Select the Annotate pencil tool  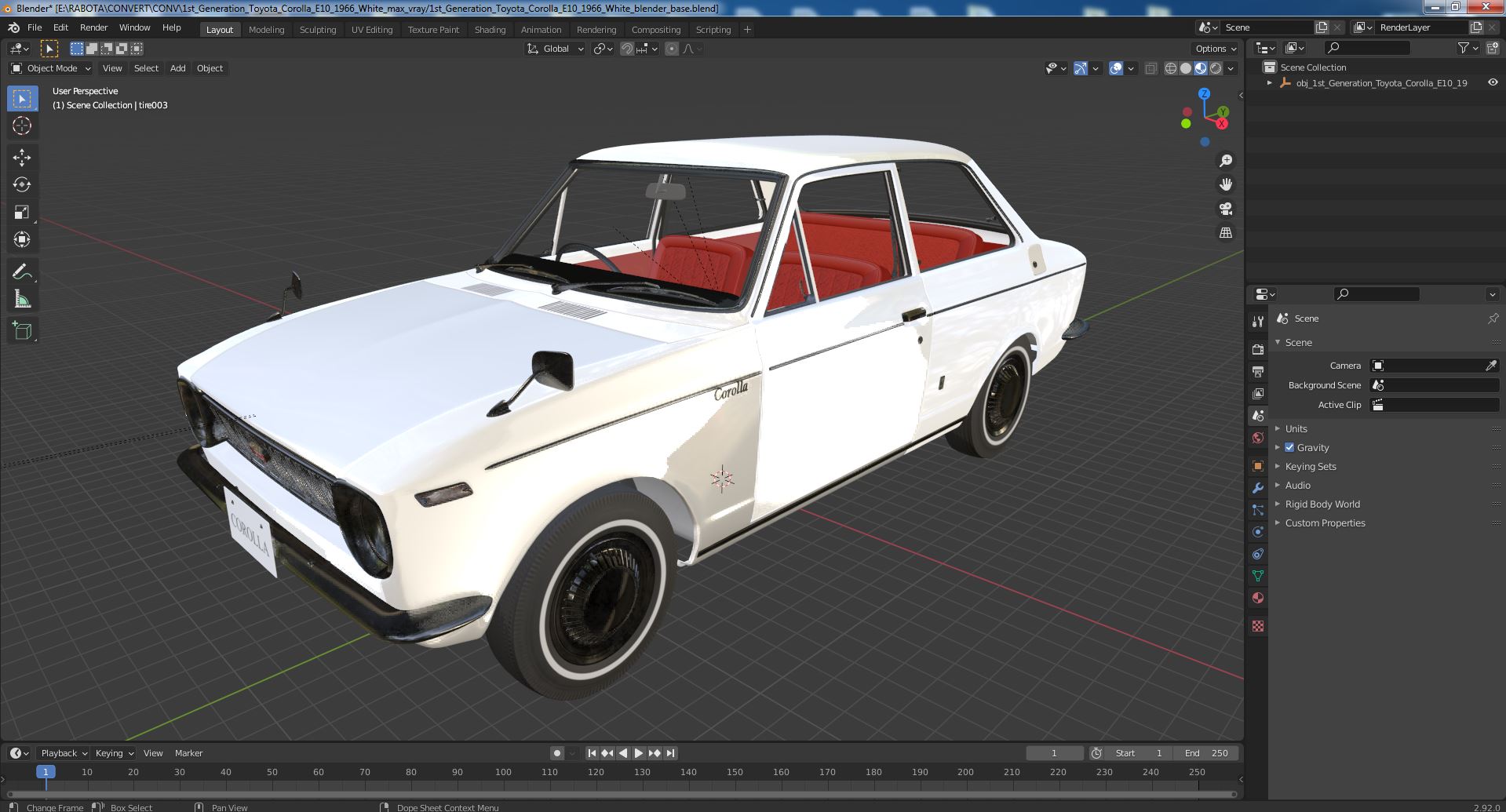(22, 271)
